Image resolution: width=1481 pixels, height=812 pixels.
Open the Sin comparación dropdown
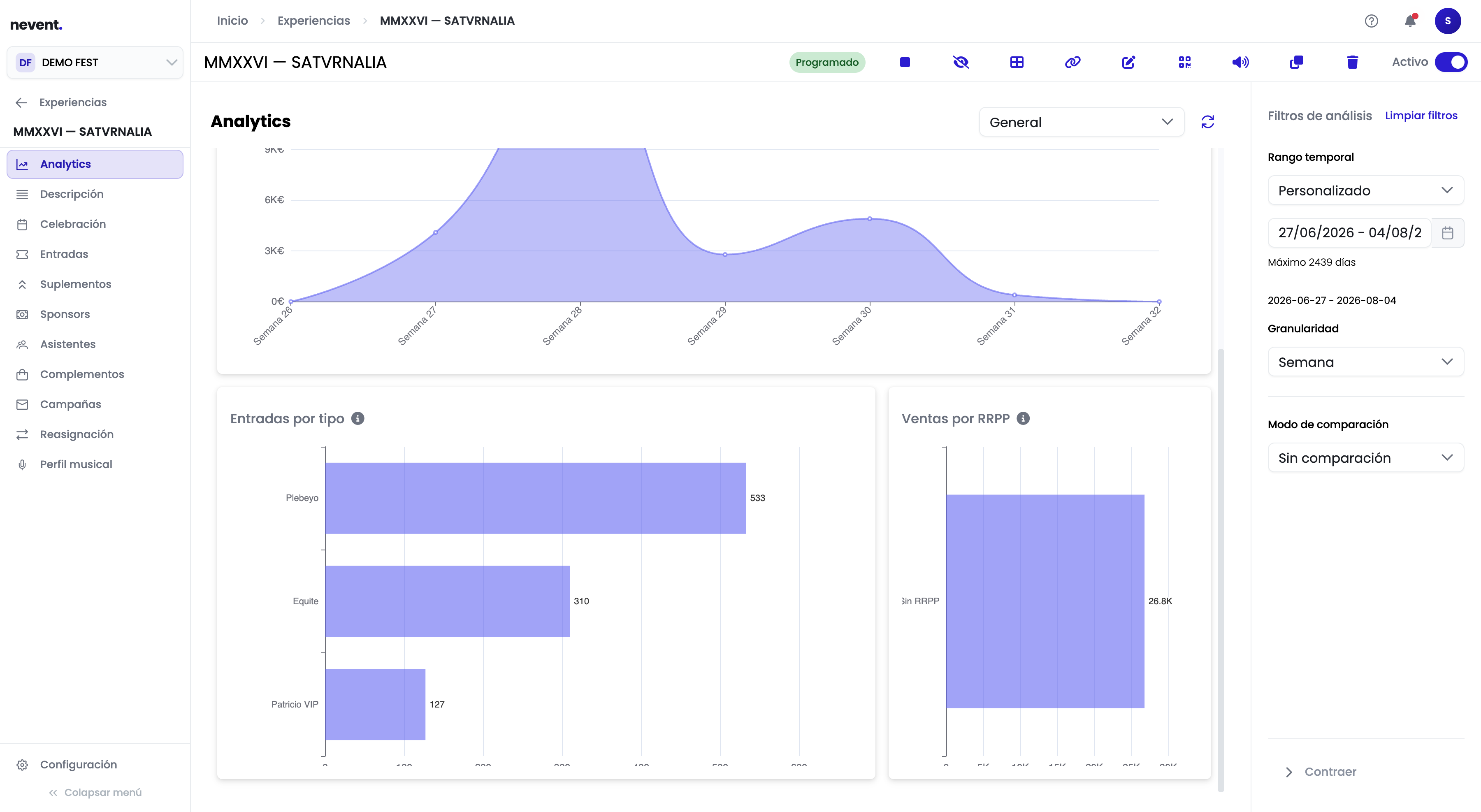(1365, 458)
